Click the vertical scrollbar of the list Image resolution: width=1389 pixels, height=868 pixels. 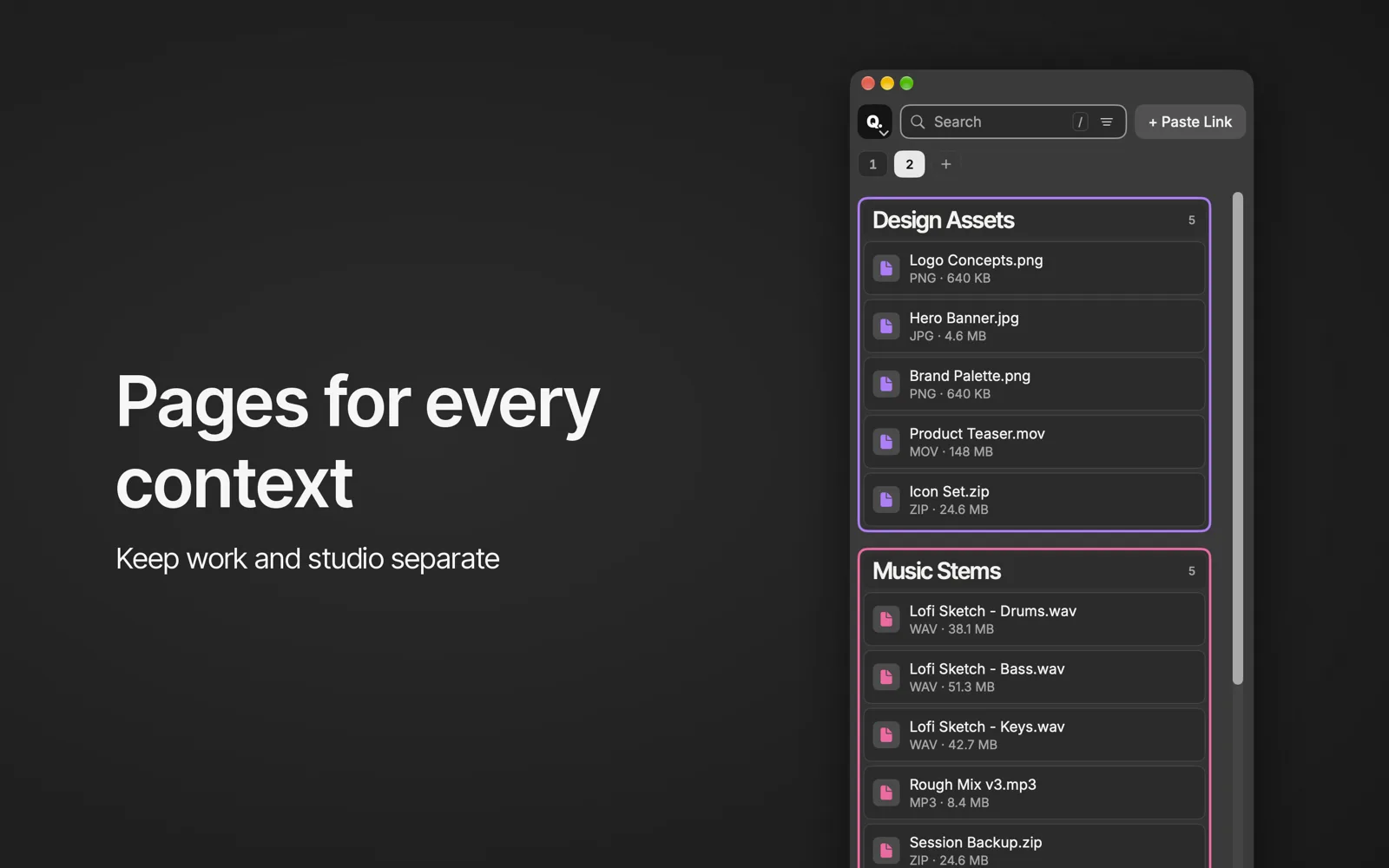tap(1237, 438)
